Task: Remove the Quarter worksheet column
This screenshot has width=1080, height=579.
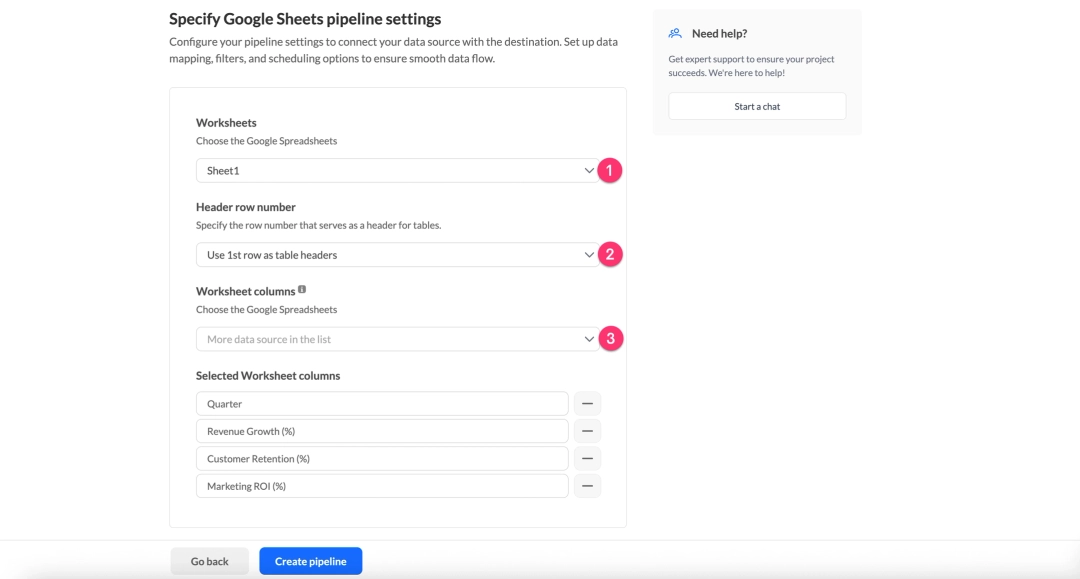Action: click(587, 403)
